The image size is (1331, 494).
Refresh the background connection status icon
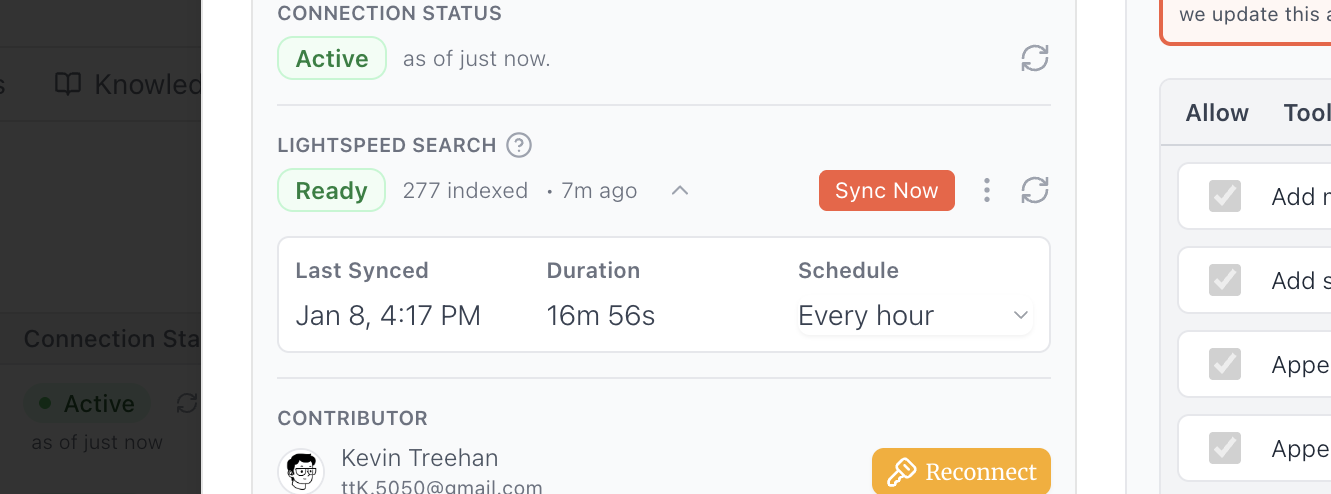pos(186,403)
